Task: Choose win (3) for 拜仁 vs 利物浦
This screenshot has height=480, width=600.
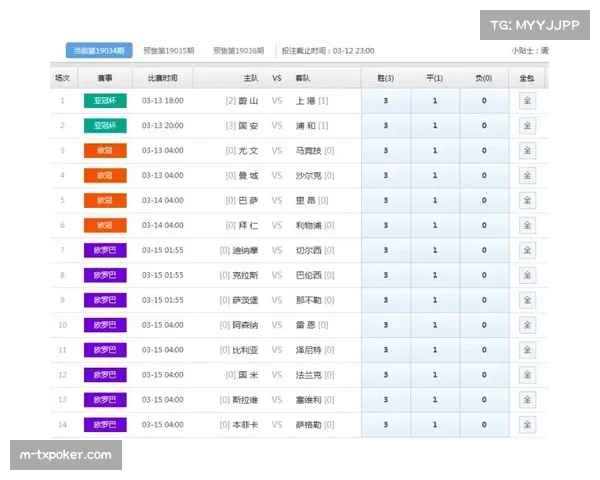Action: coord(385,225)
